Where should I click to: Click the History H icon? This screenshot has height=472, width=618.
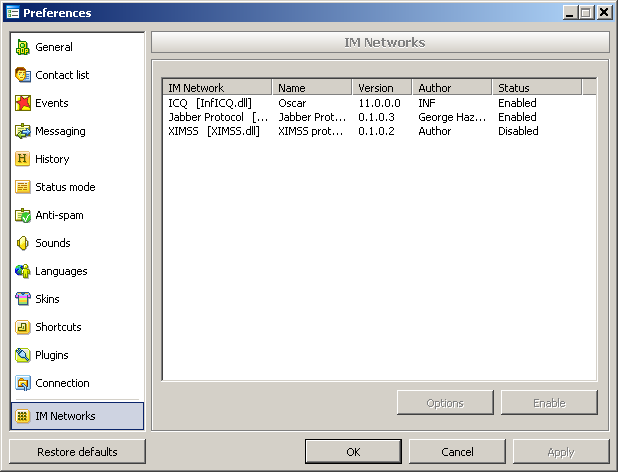point(22,159)
